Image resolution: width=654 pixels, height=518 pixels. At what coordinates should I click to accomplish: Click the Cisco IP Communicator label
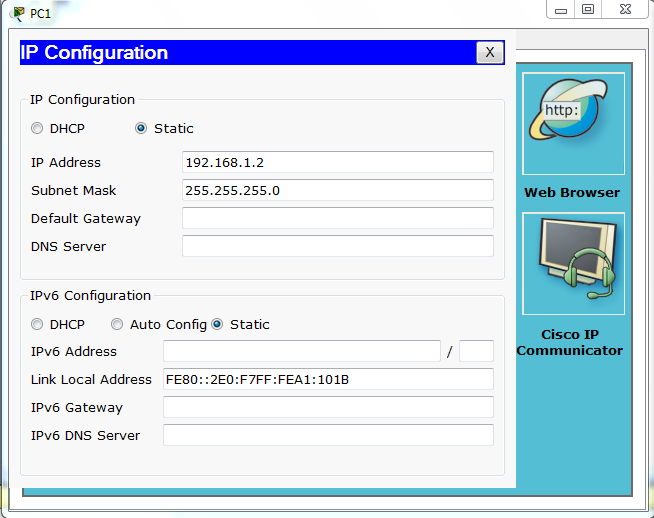570,342
